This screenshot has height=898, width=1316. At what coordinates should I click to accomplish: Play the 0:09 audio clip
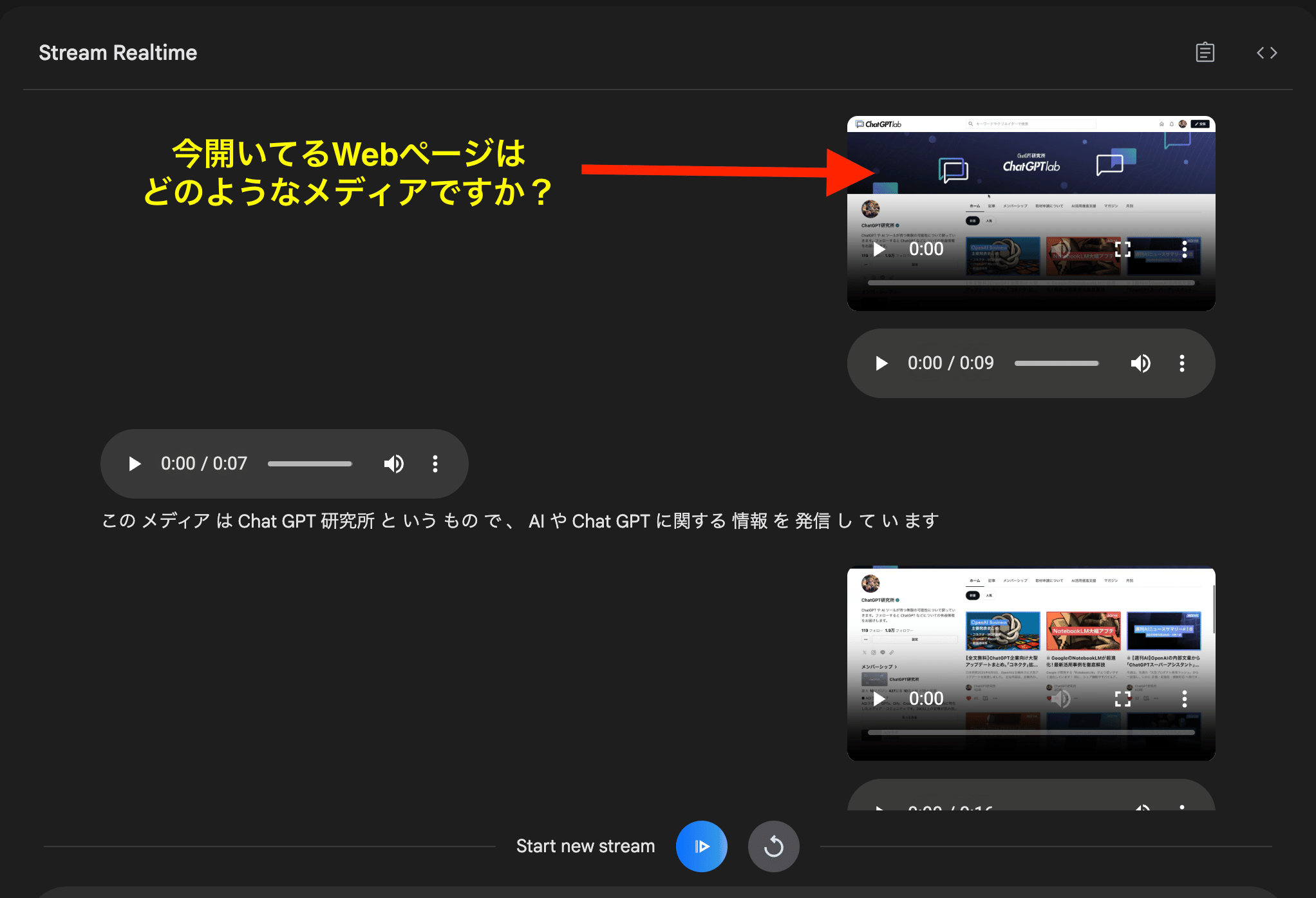881,363
